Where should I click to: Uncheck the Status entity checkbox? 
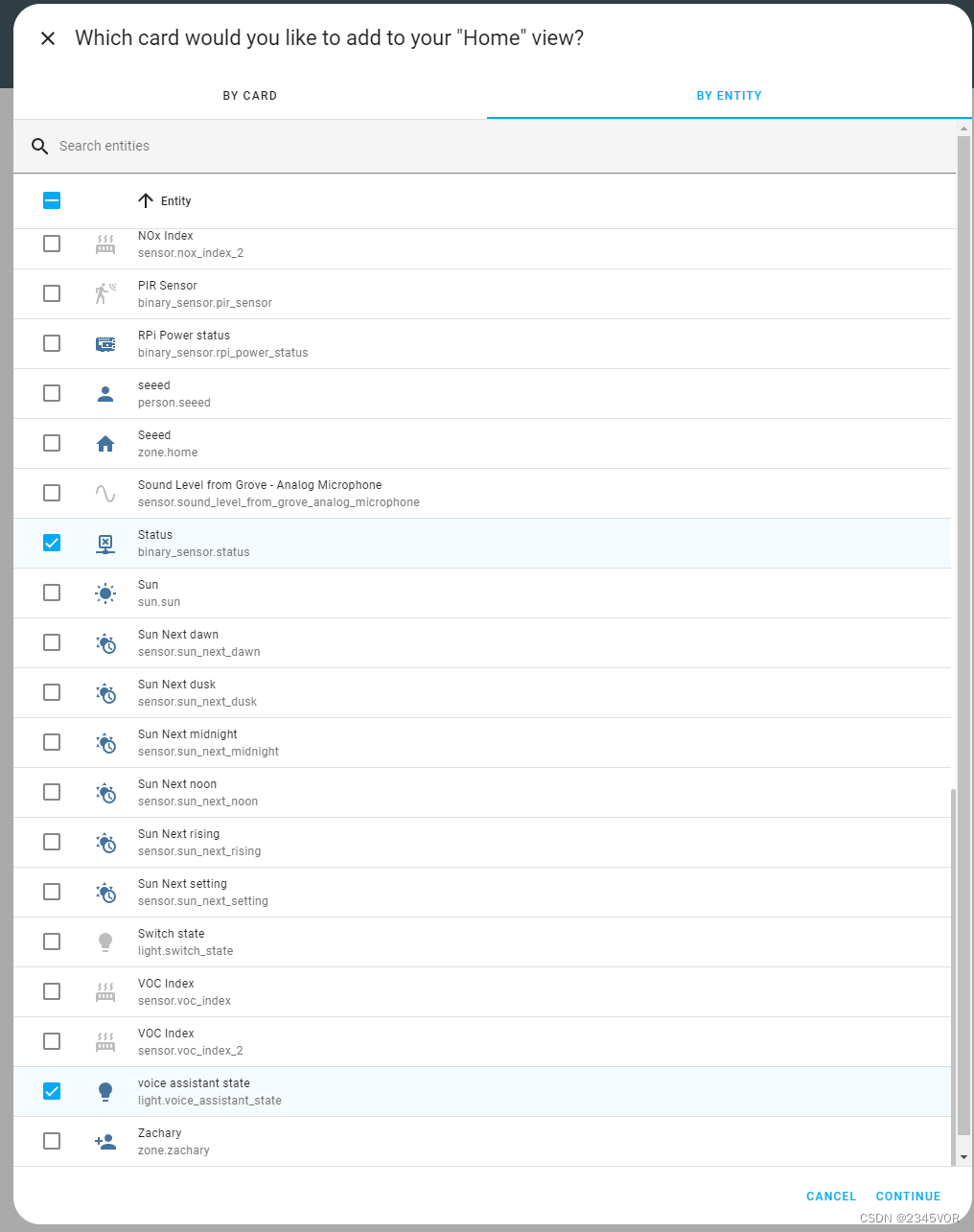point(52,543)
